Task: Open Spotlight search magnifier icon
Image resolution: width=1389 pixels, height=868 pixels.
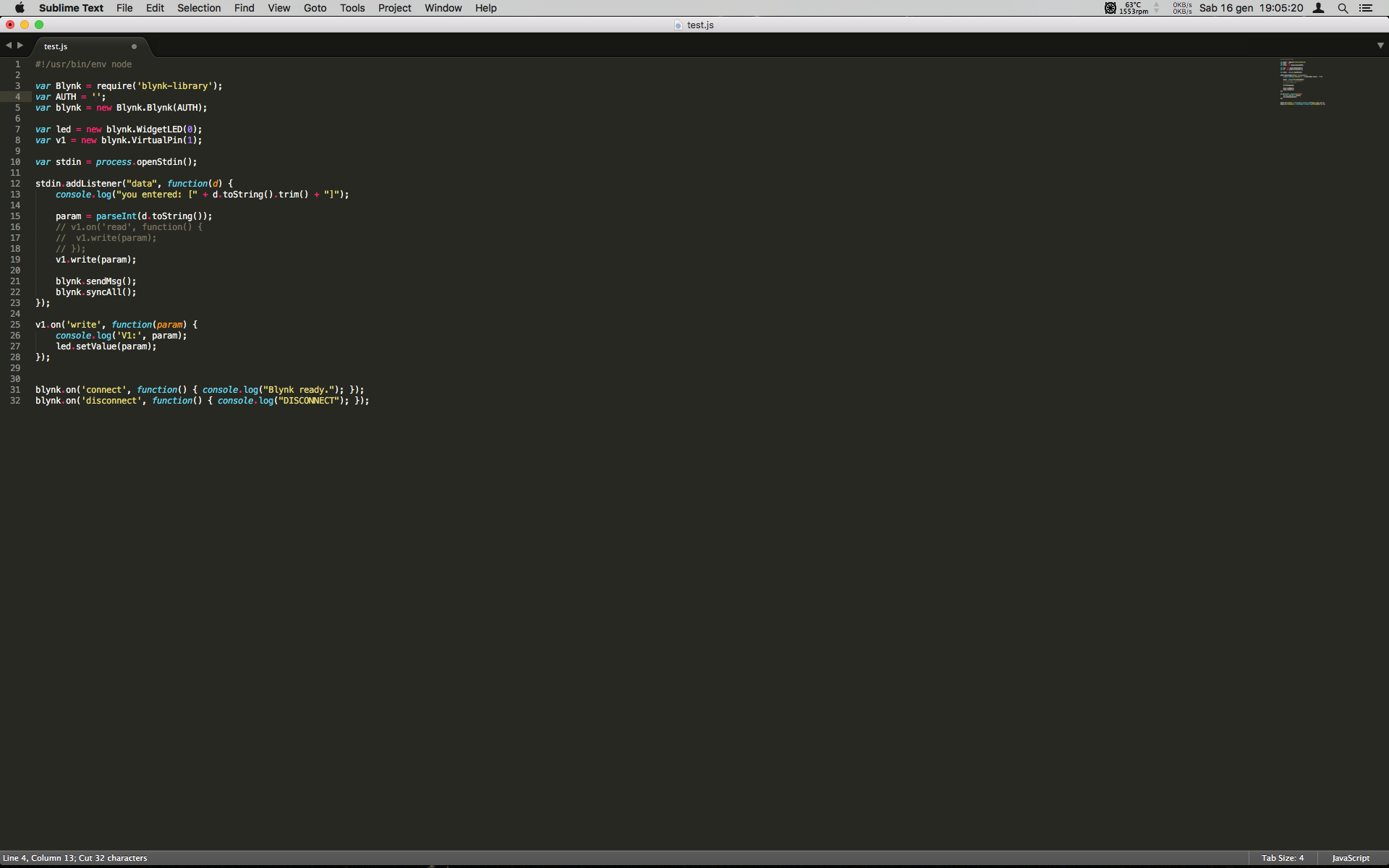Action: tap(1343, 8)
